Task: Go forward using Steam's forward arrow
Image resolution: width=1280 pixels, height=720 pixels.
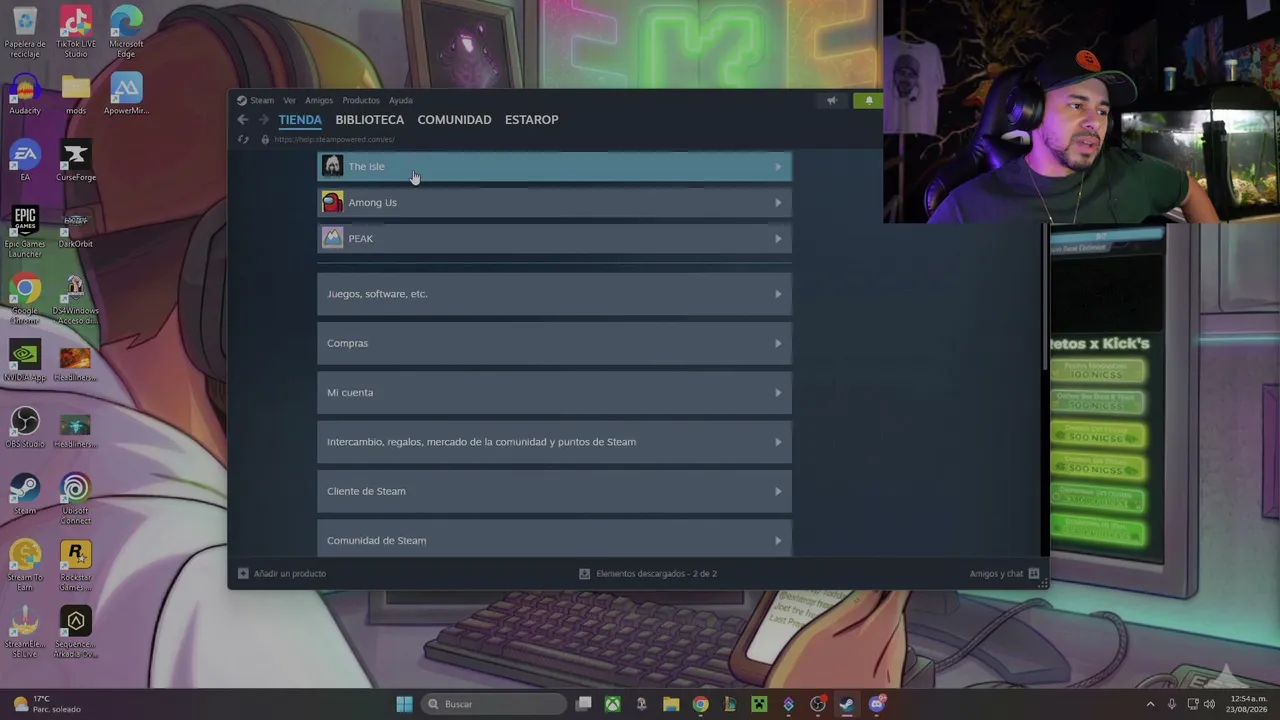Action: tap(264, 120)
